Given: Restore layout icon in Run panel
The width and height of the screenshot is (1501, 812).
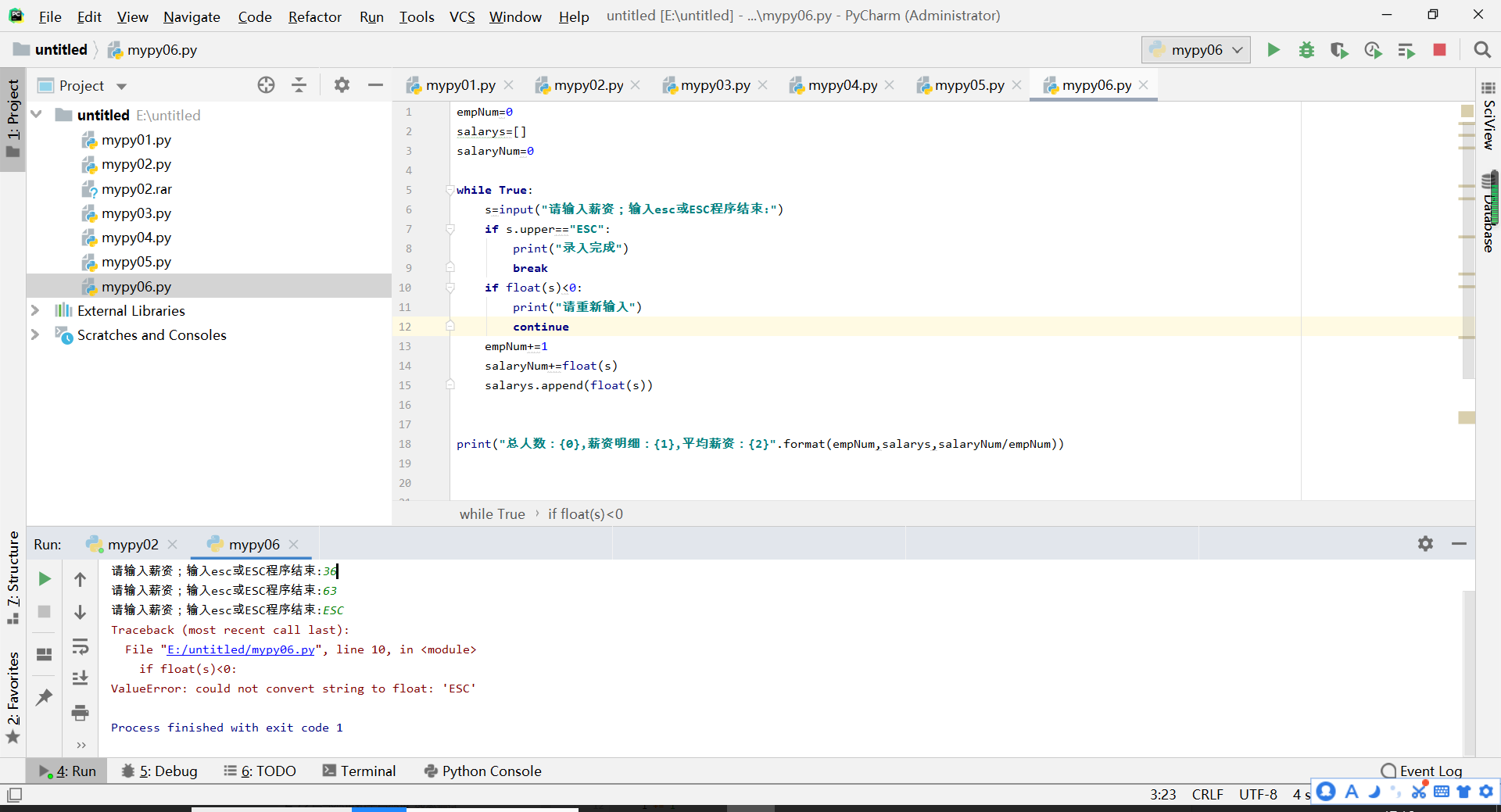Looking at the screenshot, I should [45, 654].
